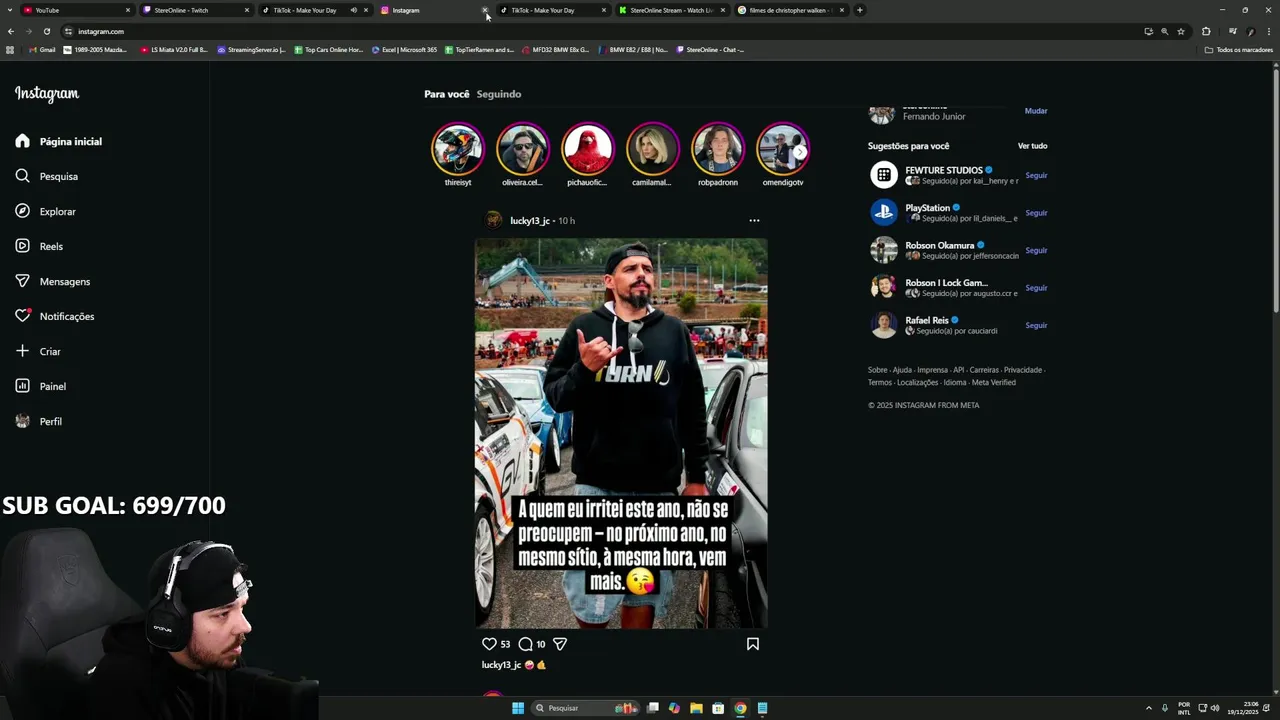Screen dimensions: 1280x720
Task: Open Notificações heart in sidebar
Action: tap(55, 316)
